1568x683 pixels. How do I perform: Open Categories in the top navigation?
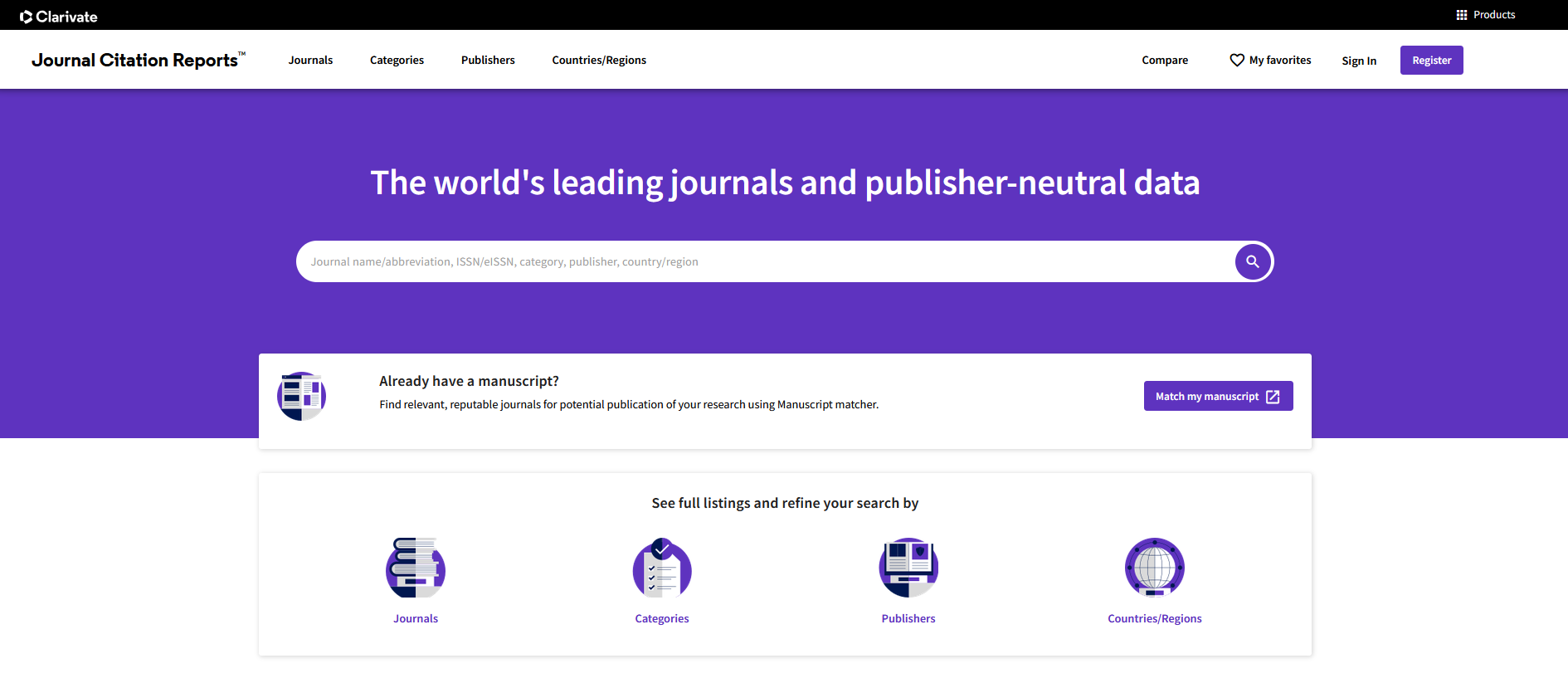[x=397, y=60]
